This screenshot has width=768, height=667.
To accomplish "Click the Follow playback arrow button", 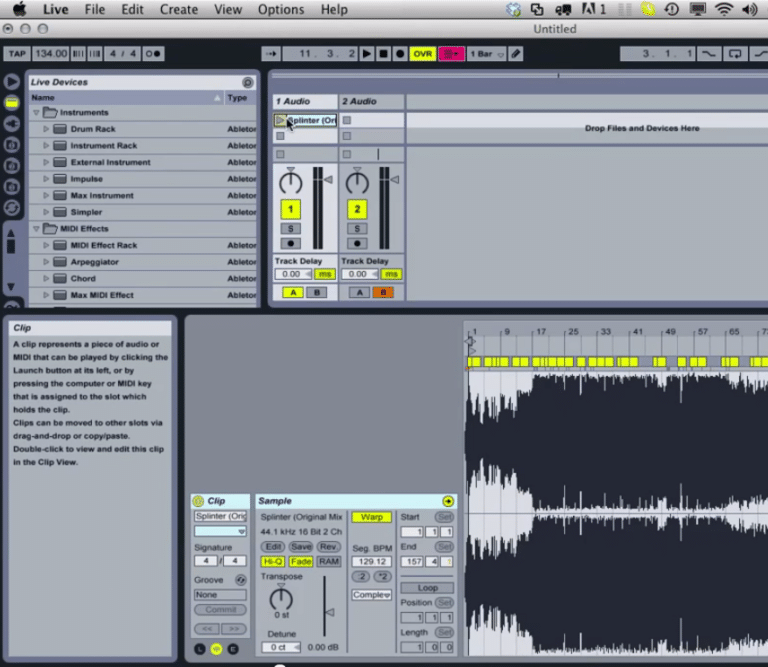I will [x=271, y=53].
